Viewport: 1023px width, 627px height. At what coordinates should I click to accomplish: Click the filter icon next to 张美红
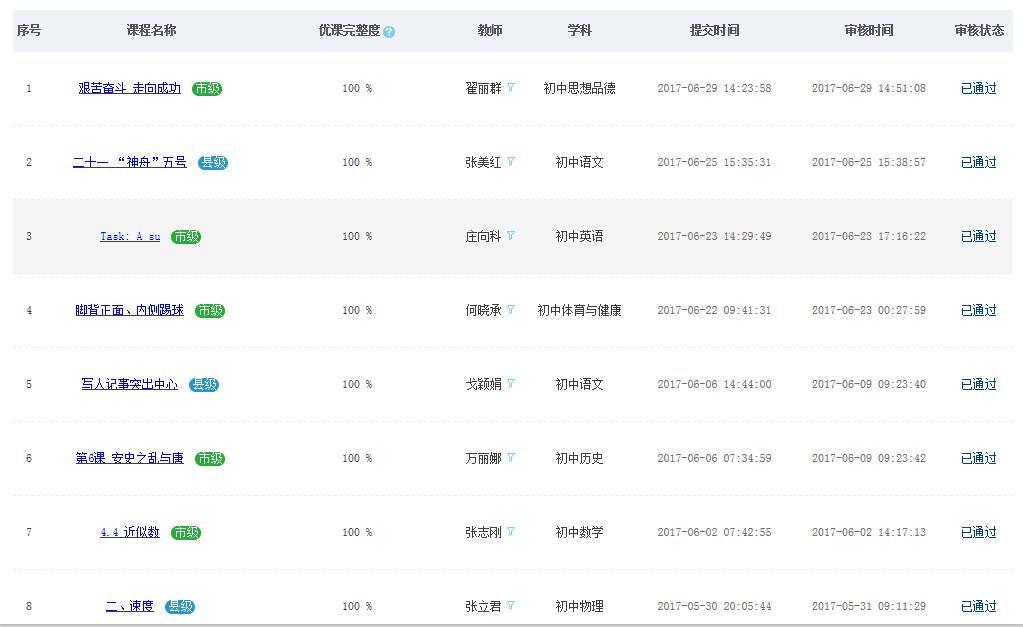point(511,162)
